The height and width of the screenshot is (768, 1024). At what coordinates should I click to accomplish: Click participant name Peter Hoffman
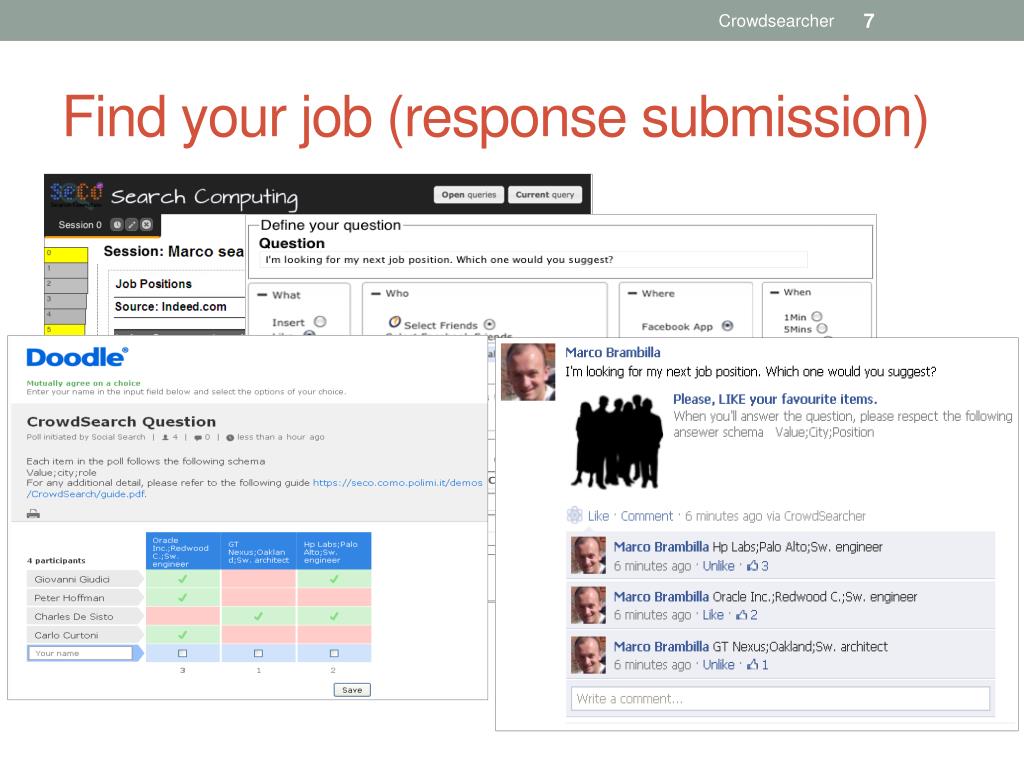(x=69, y=598)
